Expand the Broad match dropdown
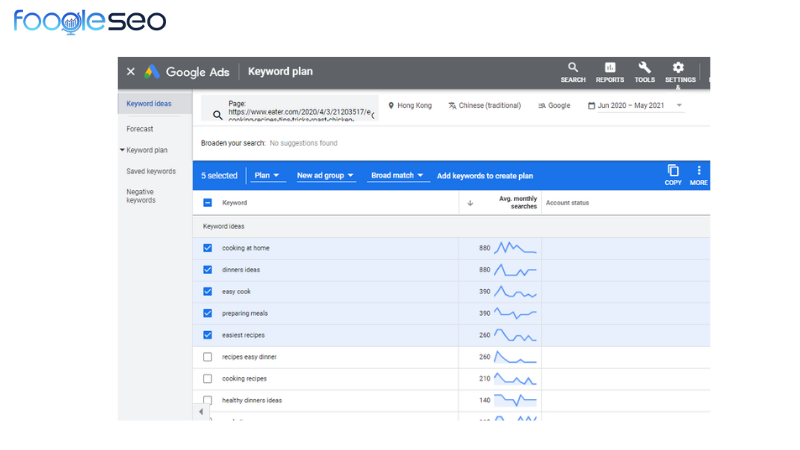This screenshot has height=450, width=800. 397,176
